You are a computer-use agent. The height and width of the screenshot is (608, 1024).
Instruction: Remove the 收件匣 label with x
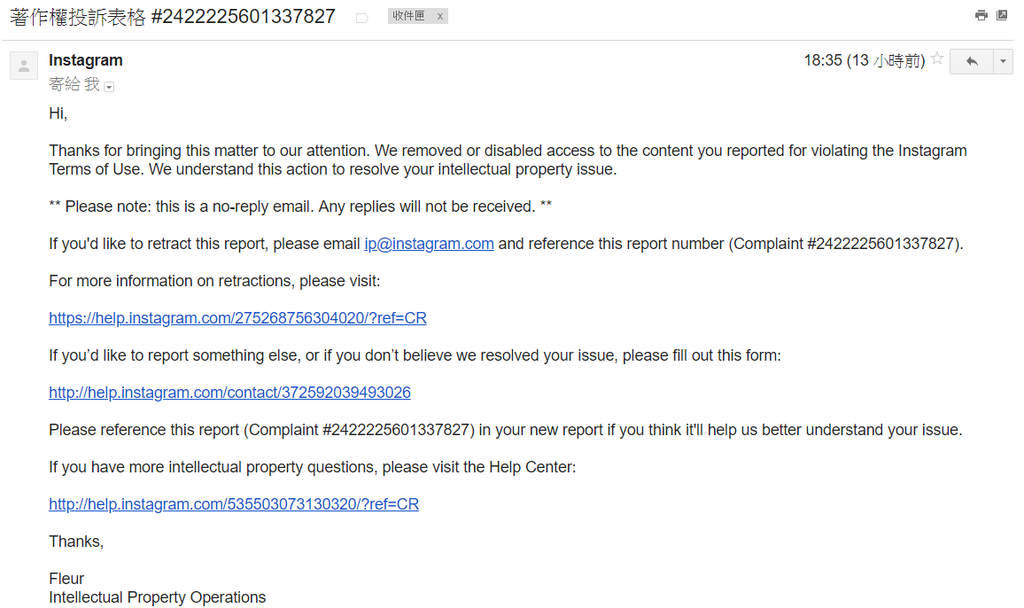pyautogui.click(x=440, y=17)
